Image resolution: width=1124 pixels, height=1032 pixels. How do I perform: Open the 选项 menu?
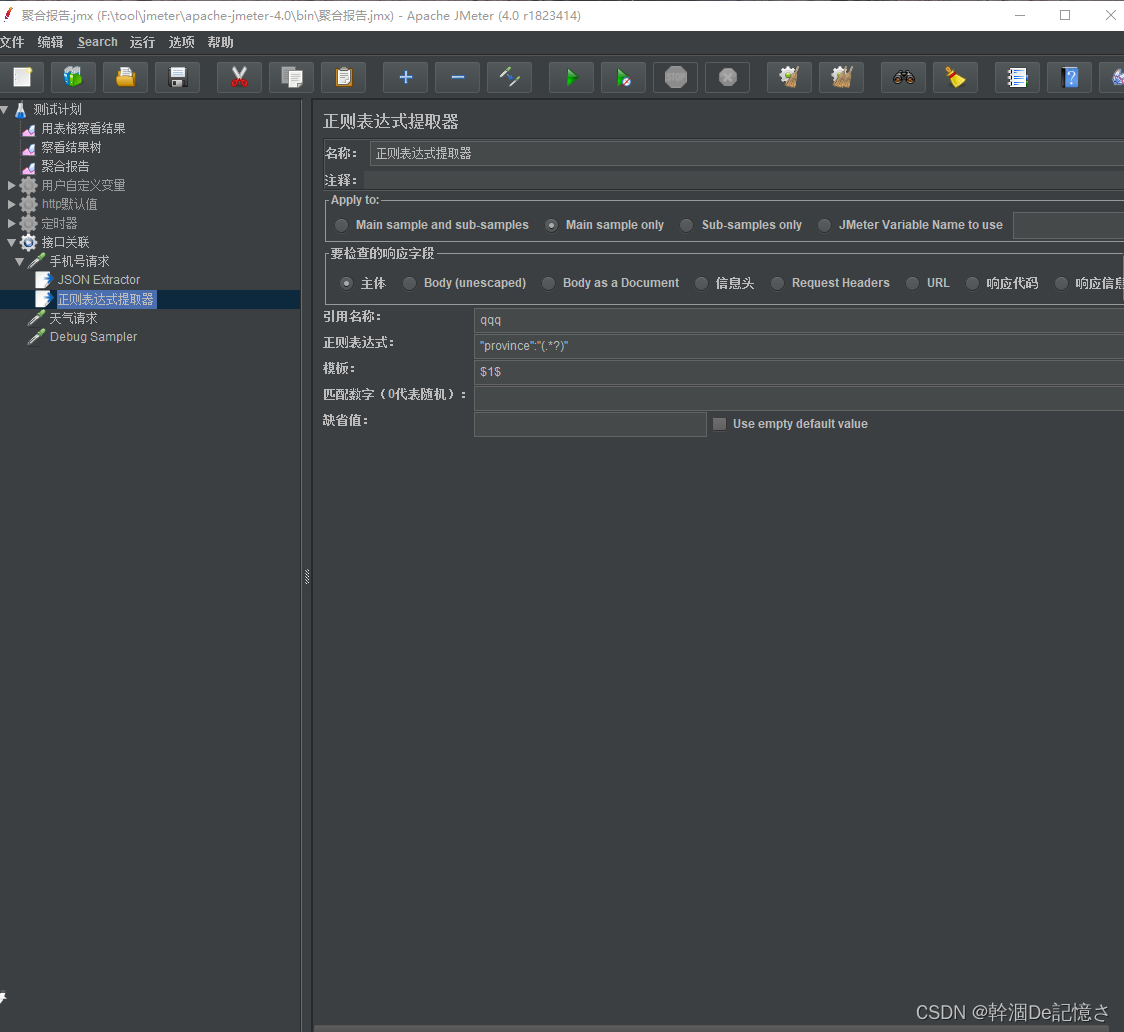click(181, 42)
